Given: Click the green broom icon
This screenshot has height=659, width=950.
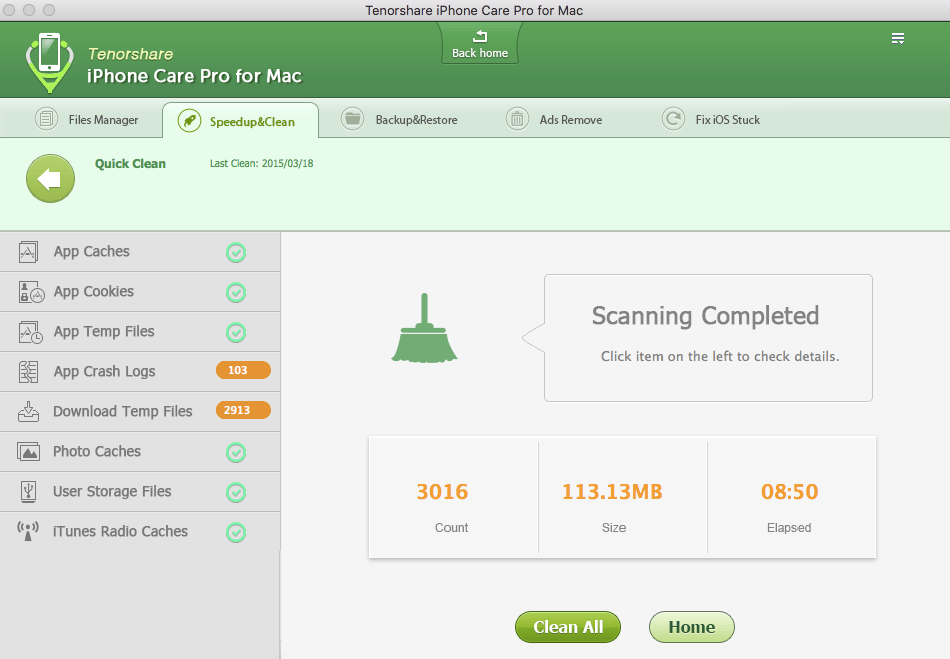Looking at the screenshot, I should (x=424, y=328).
